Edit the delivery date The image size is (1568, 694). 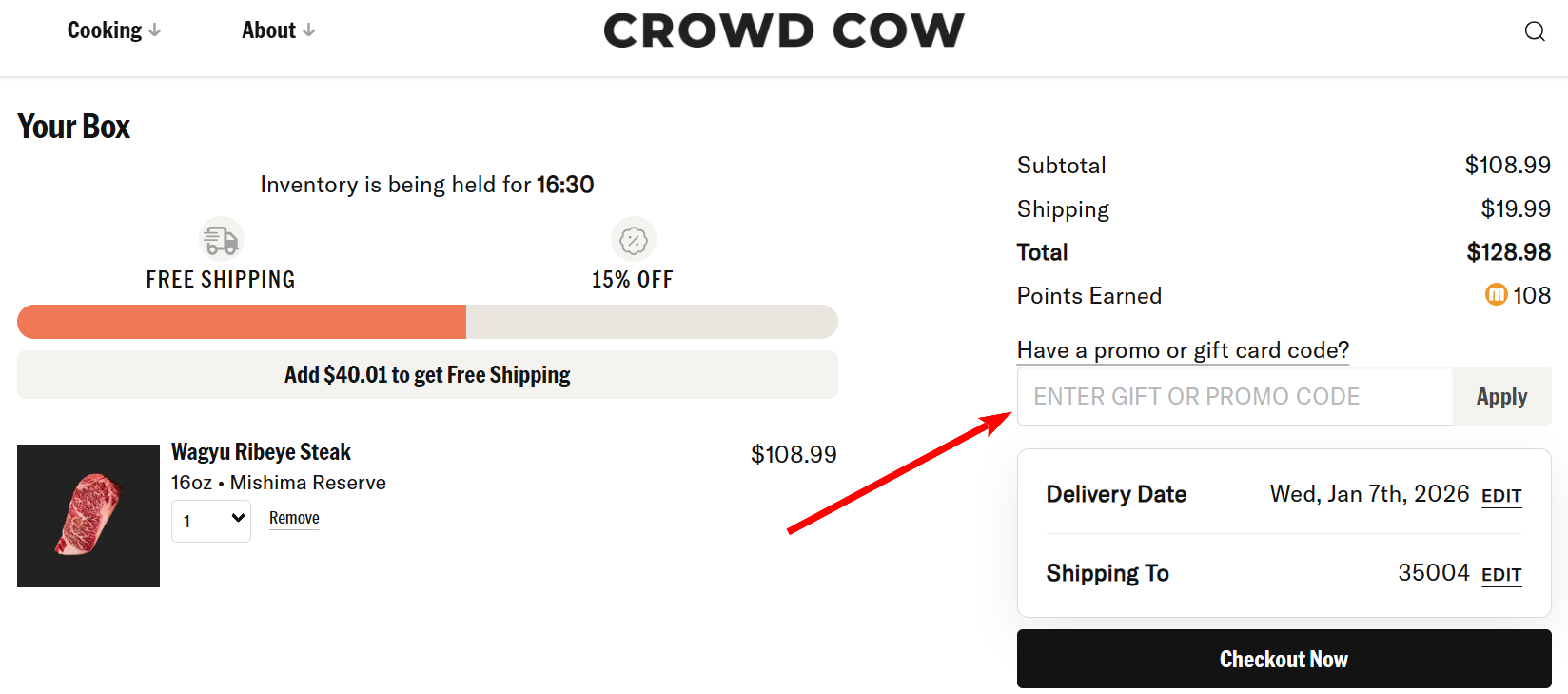(1501, 496)
